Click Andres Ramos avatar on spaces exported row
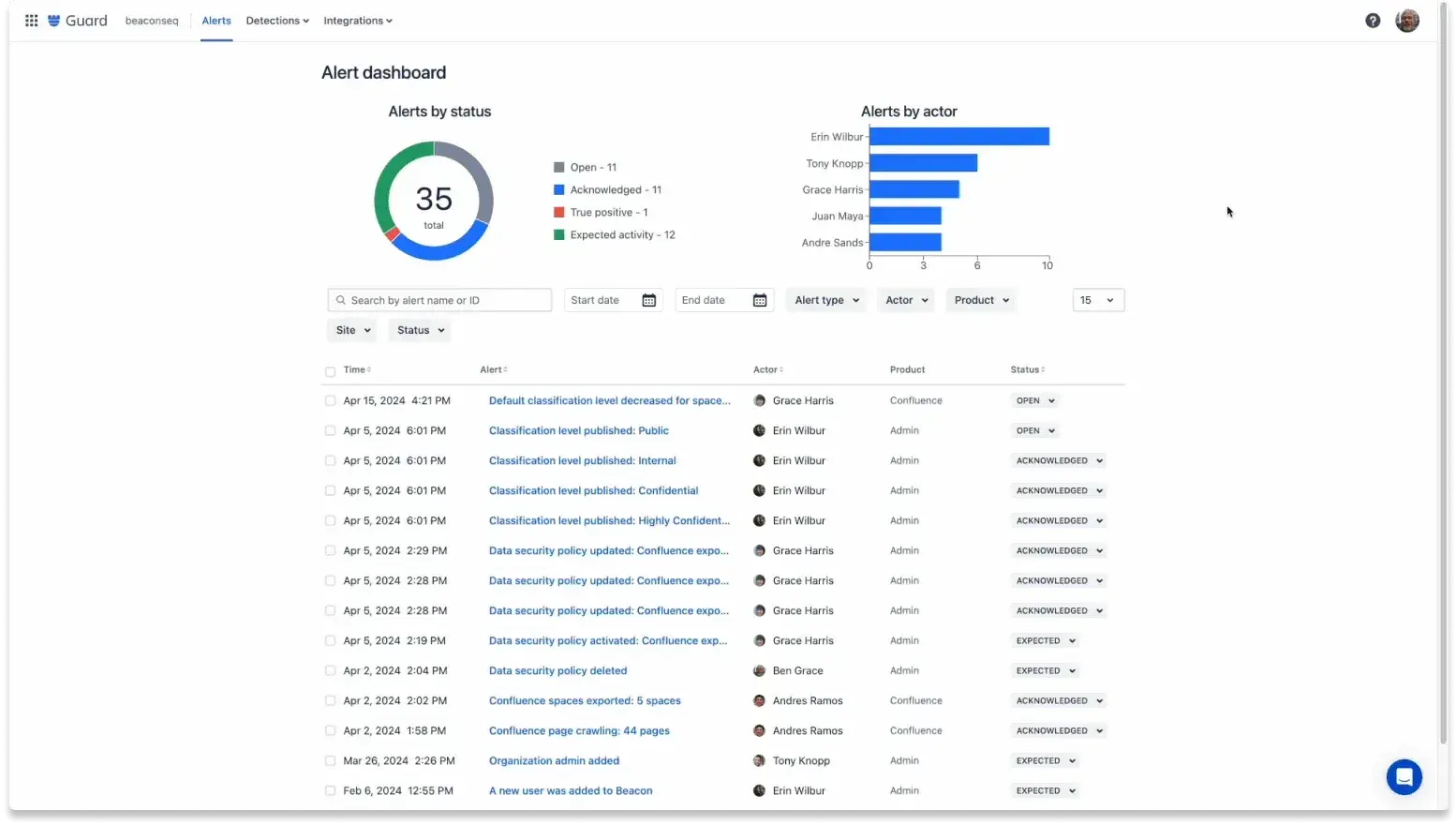 click(759, 700)
